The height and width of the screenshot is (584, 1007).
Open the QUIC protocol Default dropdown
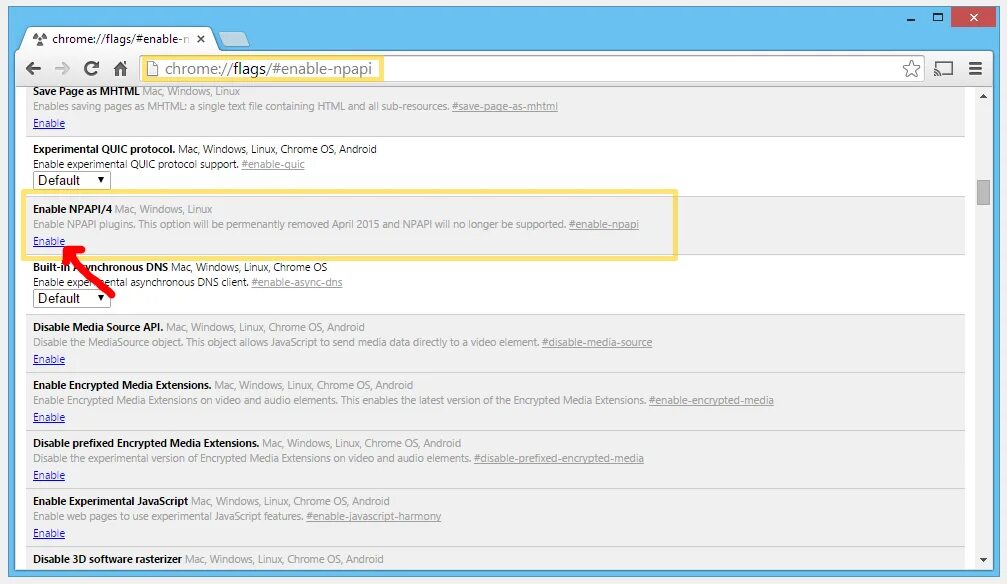click(x=71, y=181)
